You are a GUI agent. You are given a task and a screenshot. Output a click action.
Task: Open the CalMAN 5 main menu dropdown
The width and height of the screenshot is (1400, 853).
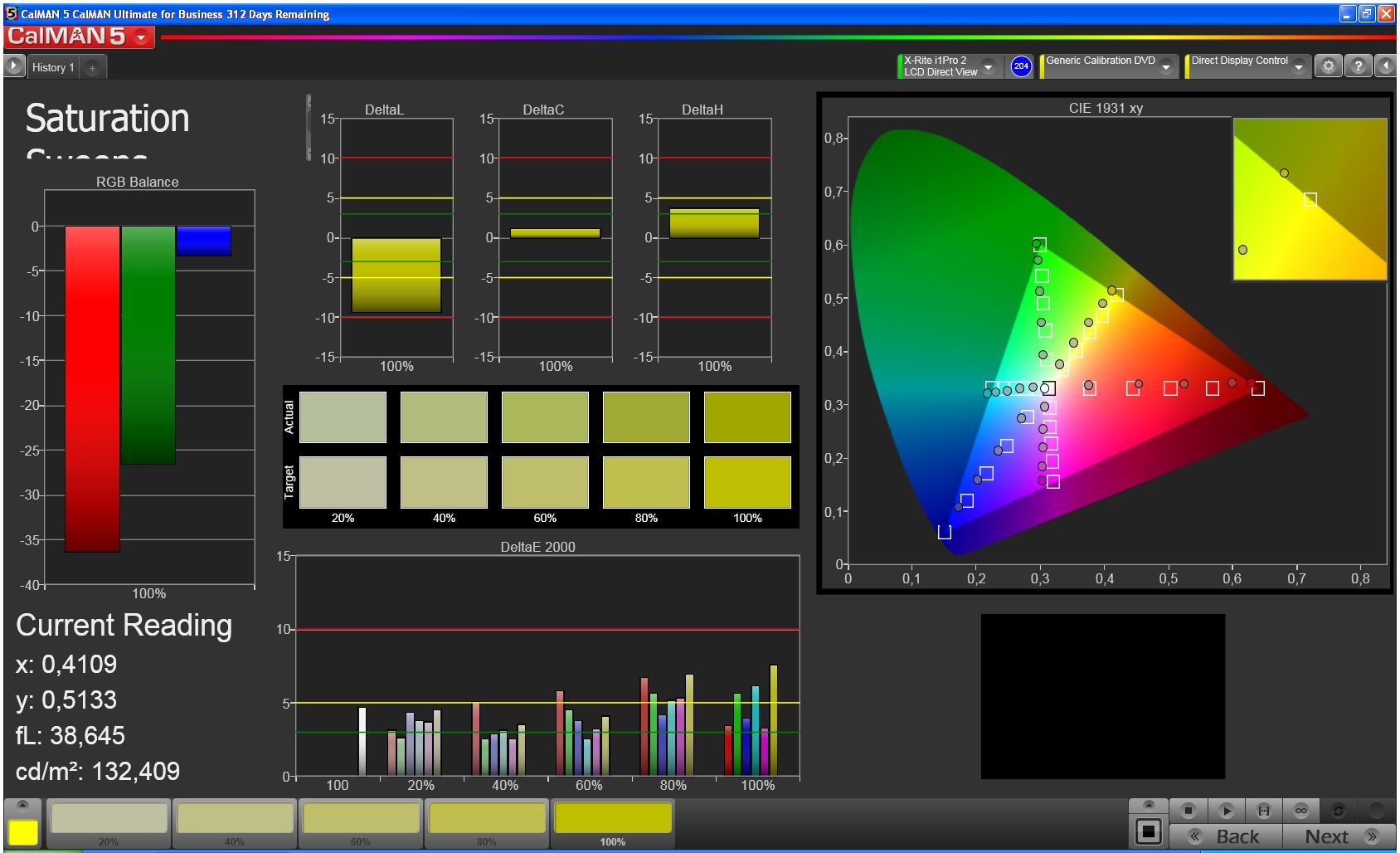click(141, 37)
